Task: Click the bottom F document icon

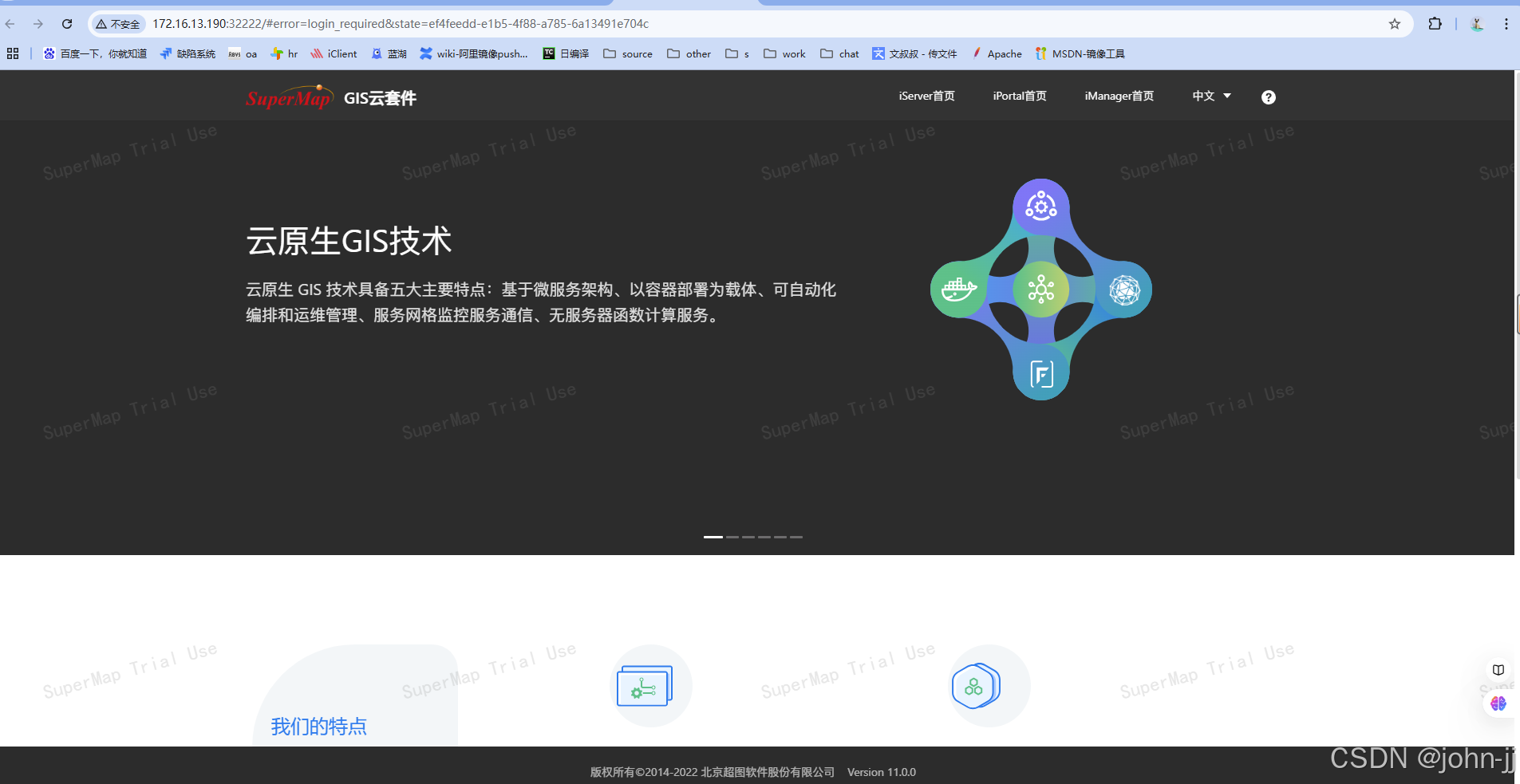Action: (1040, 372)
